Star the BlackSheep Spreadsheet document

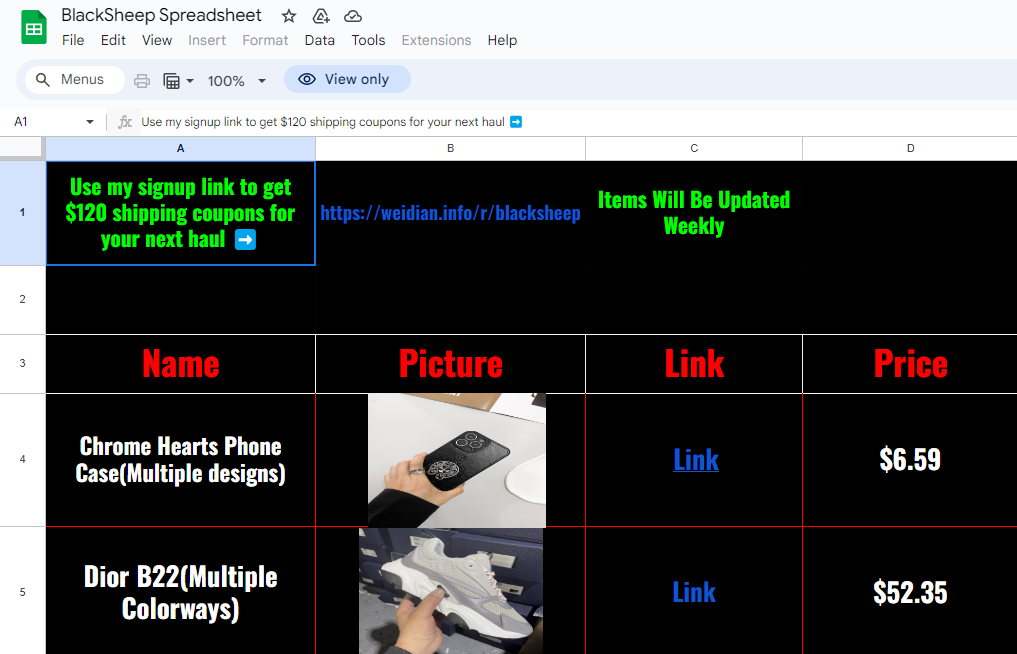[x=289, y=16]
